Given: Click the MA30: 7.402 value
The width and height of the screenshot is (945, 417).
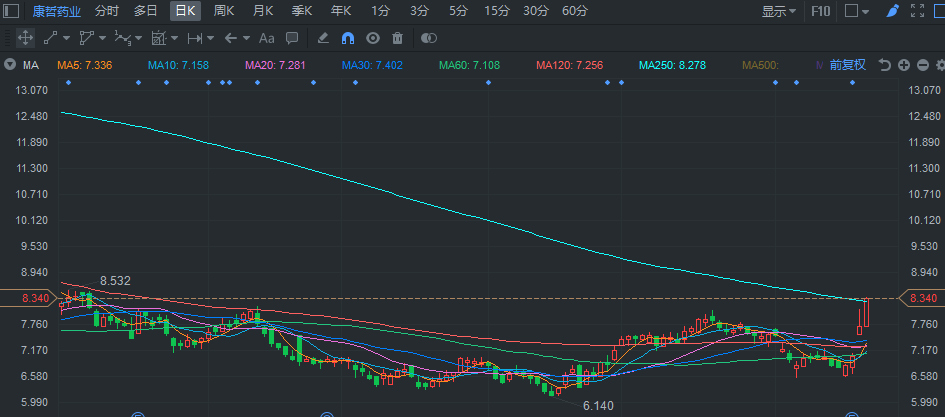Looking at the screenshot, I should [x=372, y=65].
